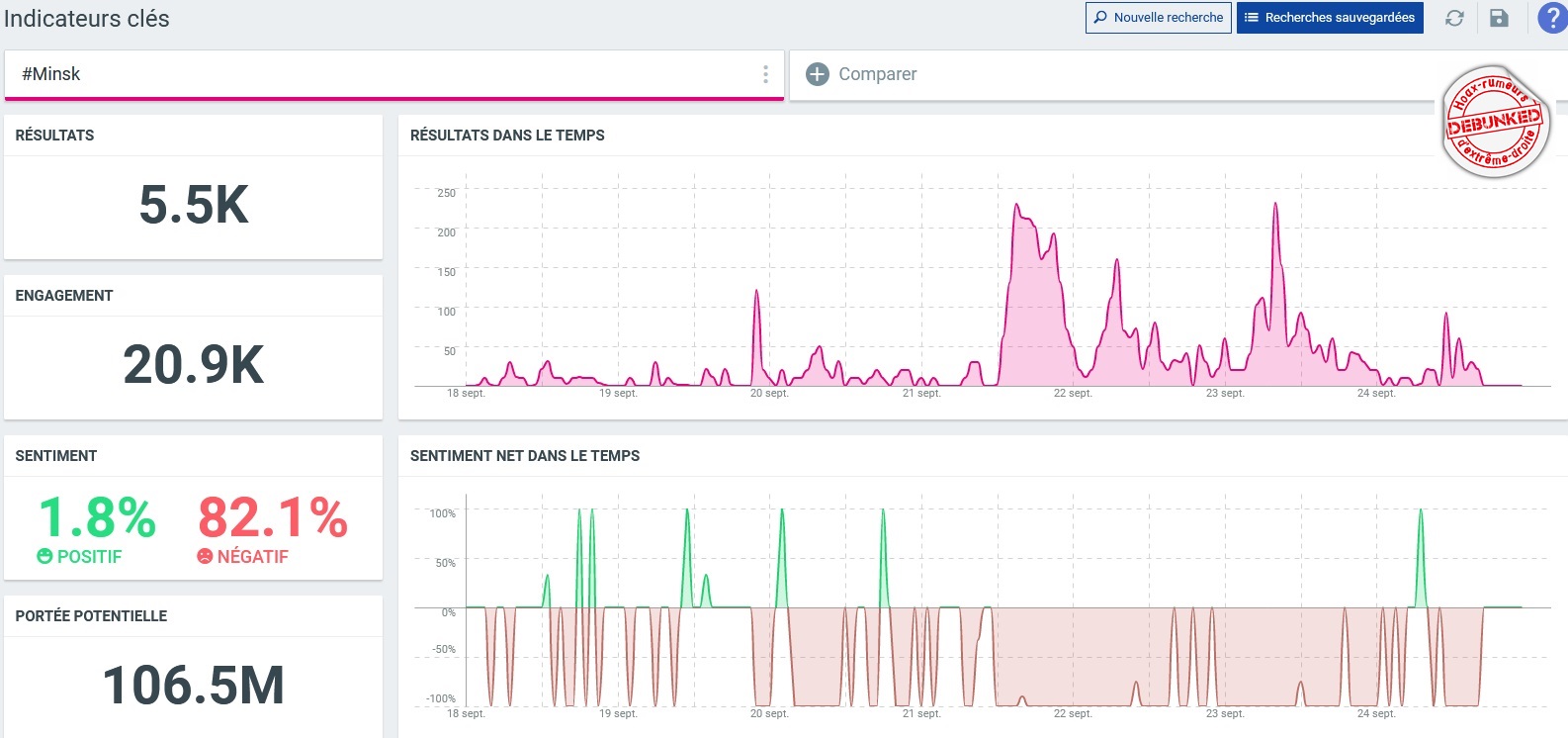The height and width of the screenshot is (738, 1568).
Task: Click the save floppy disk icon
Action: (x=1499, y=18)
